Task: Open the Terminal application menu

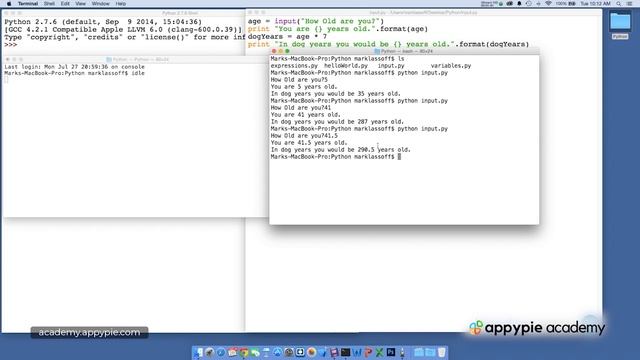Action: click(x=28, y=4)
